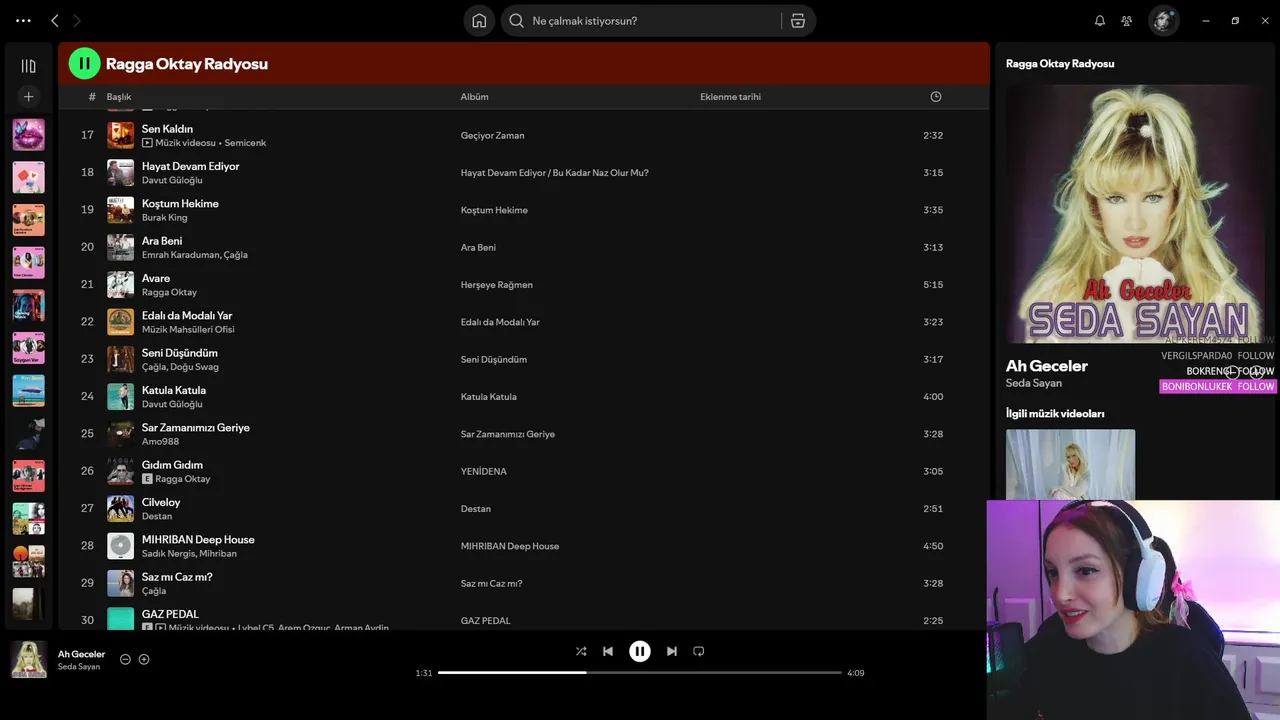Open artist Destan under Cilveloy

157,516
